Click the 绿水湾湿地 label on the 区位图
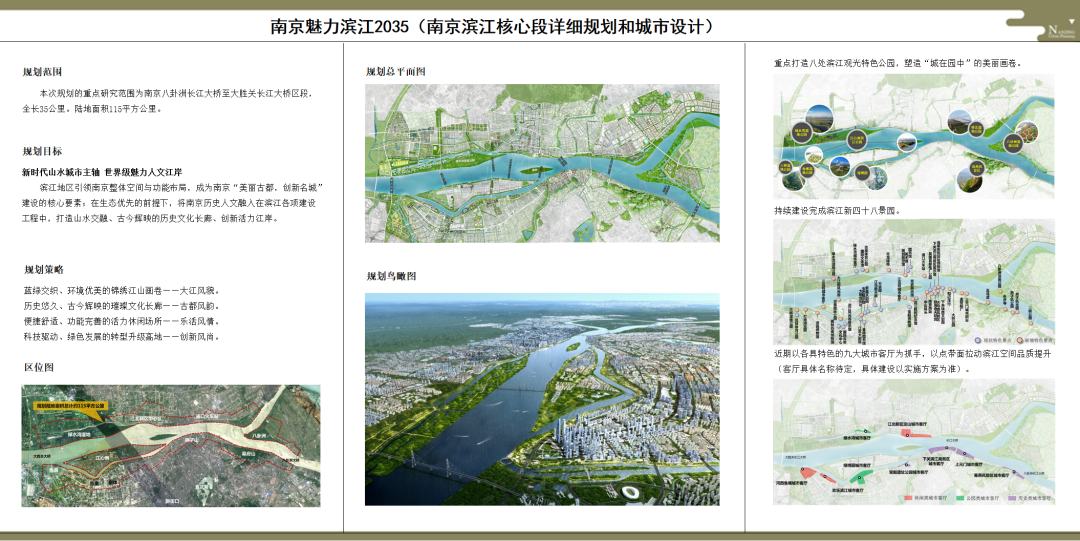 [79, 435]
